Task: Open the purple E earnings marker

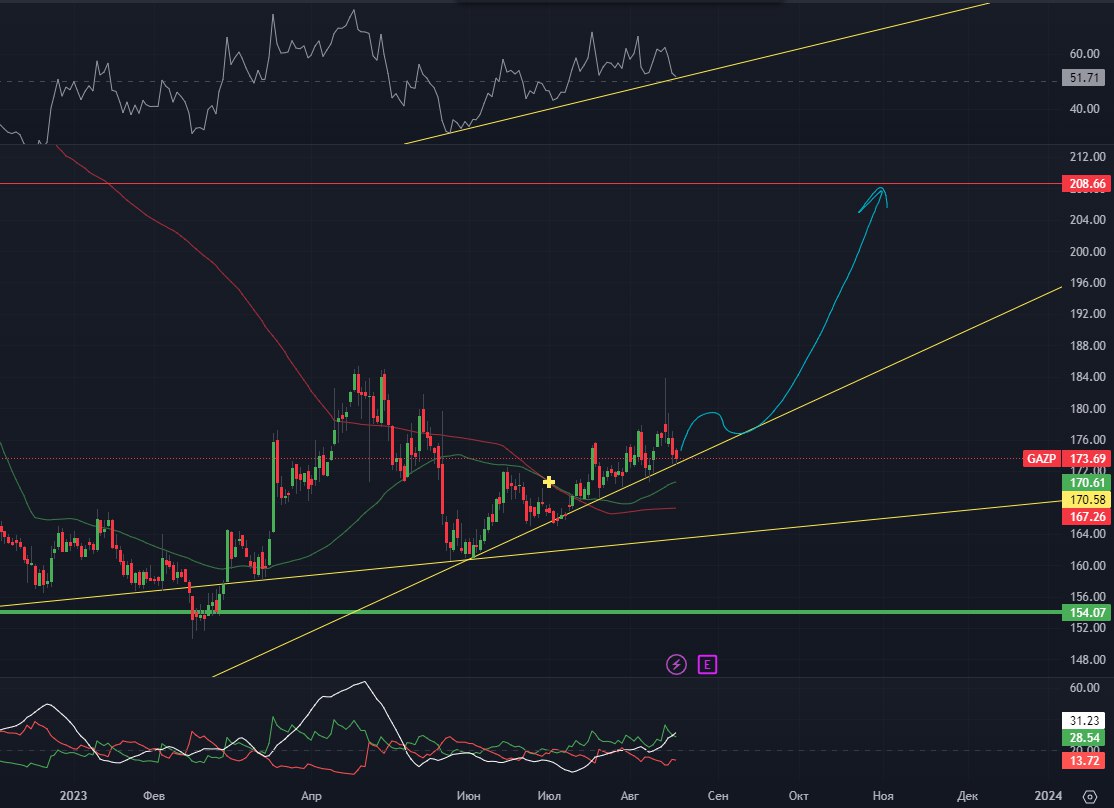Action: tap(710, 663)
